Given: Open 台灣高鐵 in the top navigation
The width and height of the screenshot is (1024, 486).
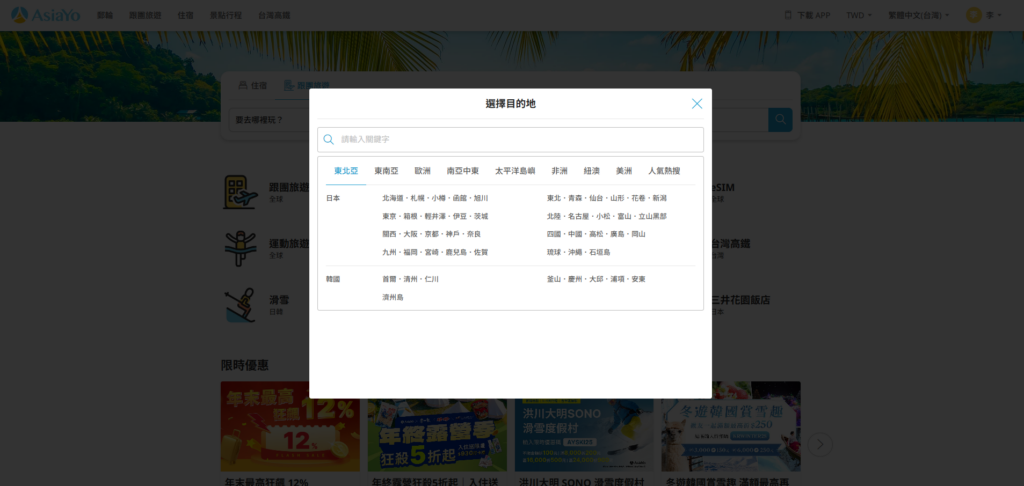Looking at the screenshot, I should [x=274, y=15].
